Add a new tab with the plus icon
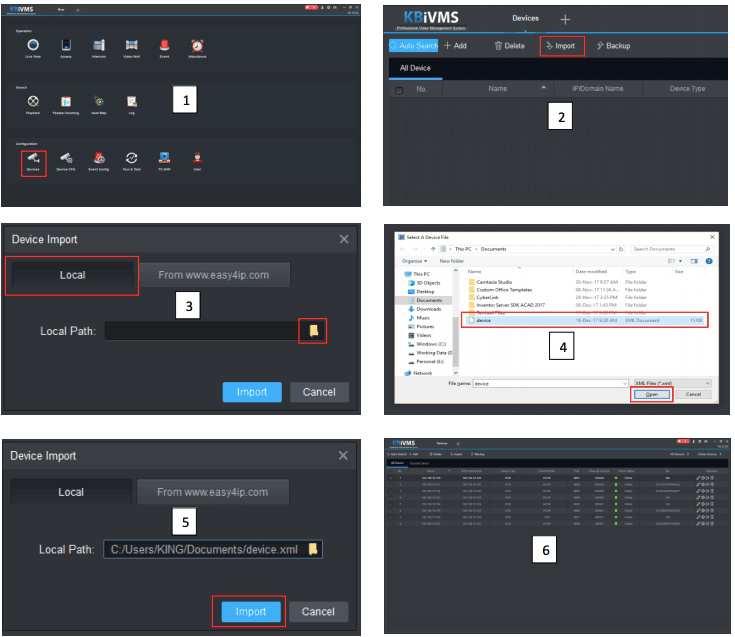 [565, 19]
